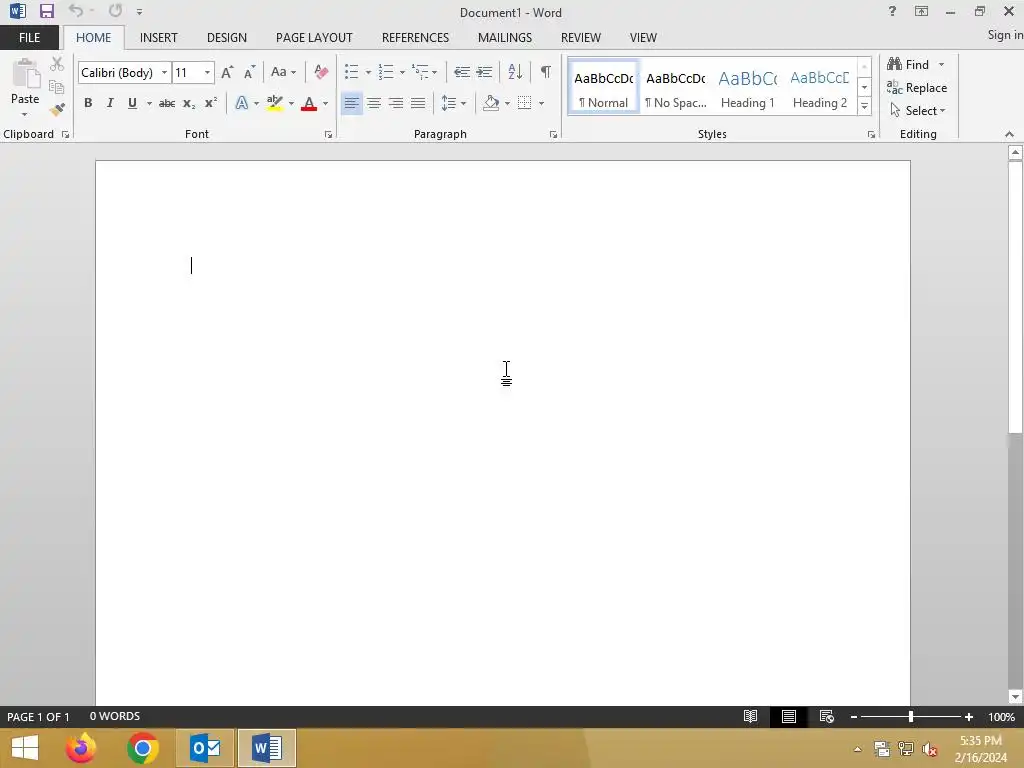The height and width of the screenshot is (768, 1024).
Task: Collapse the ribbon with the arrow
Action: coord(1009,134)
